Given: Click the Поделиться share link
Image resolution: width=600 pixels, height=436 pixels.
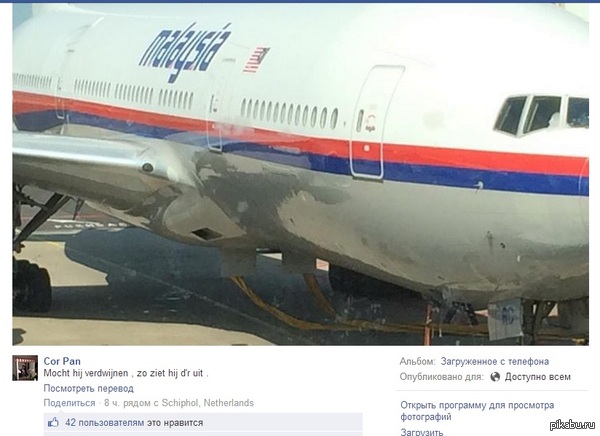Looking at the screenshot, I should click(69, 403).
